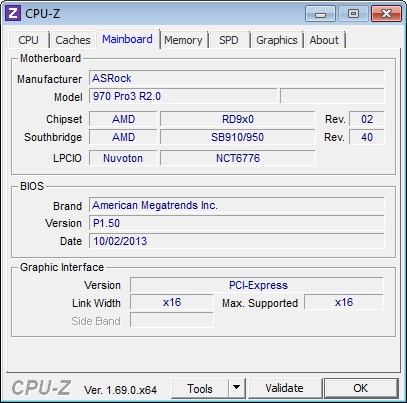Confirm with the OK button
Viewport: 407px width, 403px height.
pos(361,388)
